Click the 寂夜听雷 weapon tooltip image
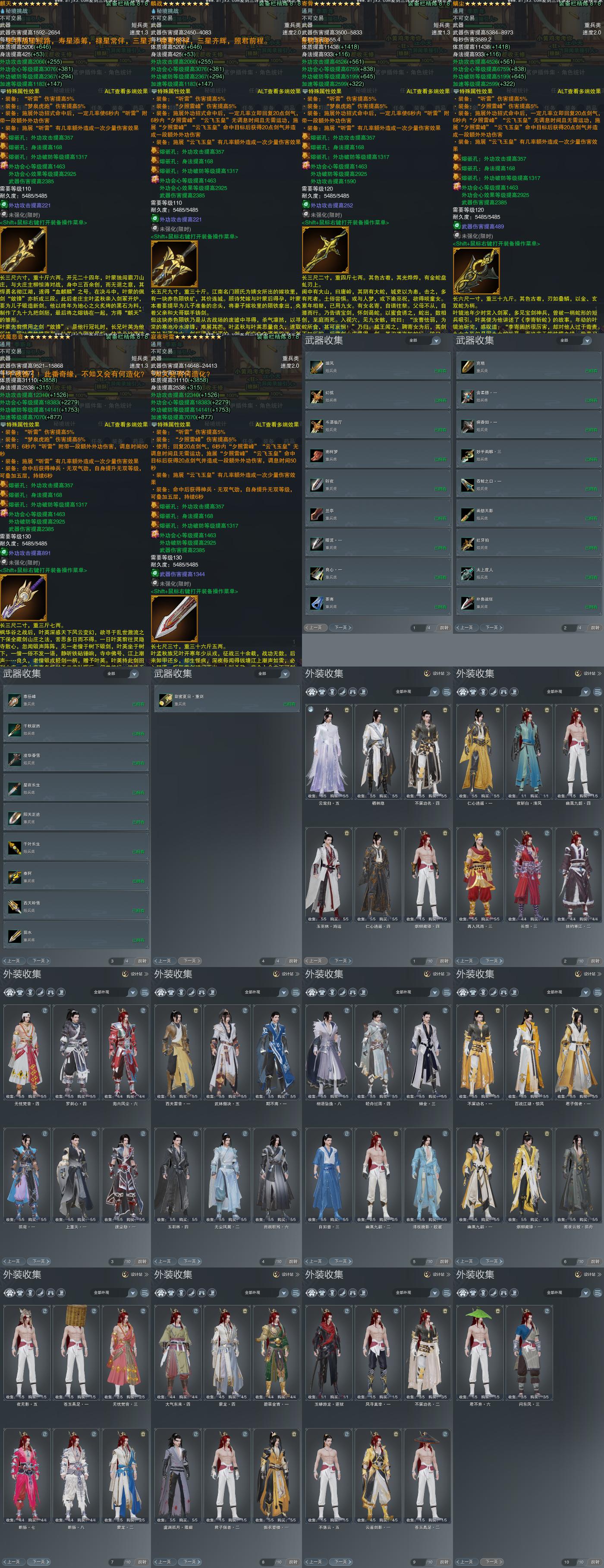Screen dimensions: 604x1568 point(174,619)
